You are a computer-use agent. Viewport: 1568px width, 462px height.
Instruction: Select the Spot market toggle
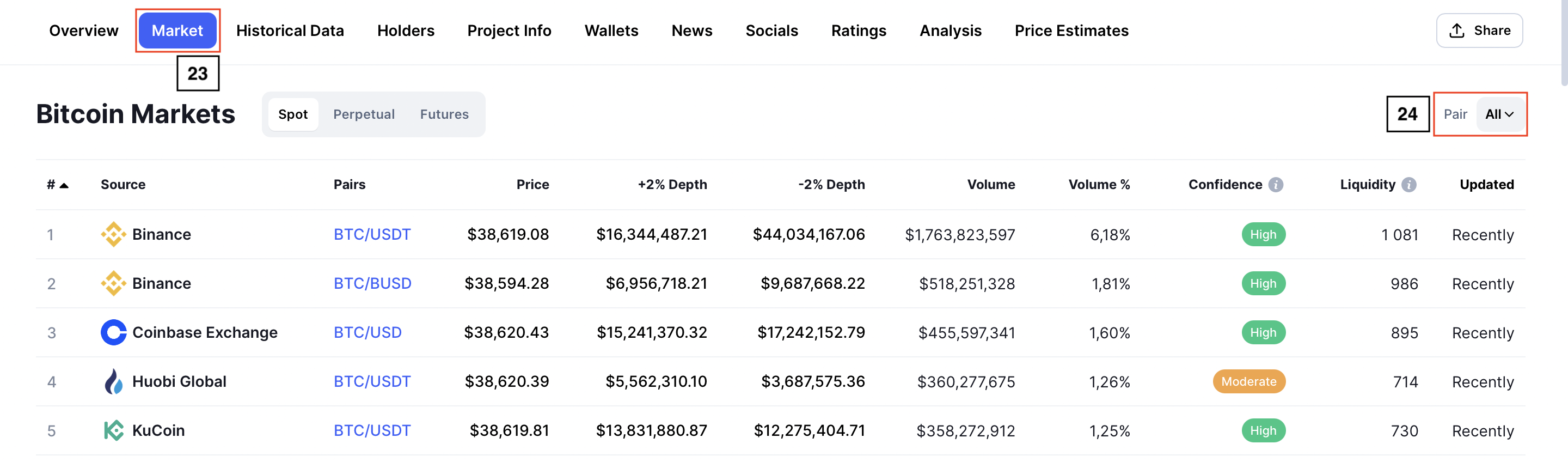(x=293, y=114)
